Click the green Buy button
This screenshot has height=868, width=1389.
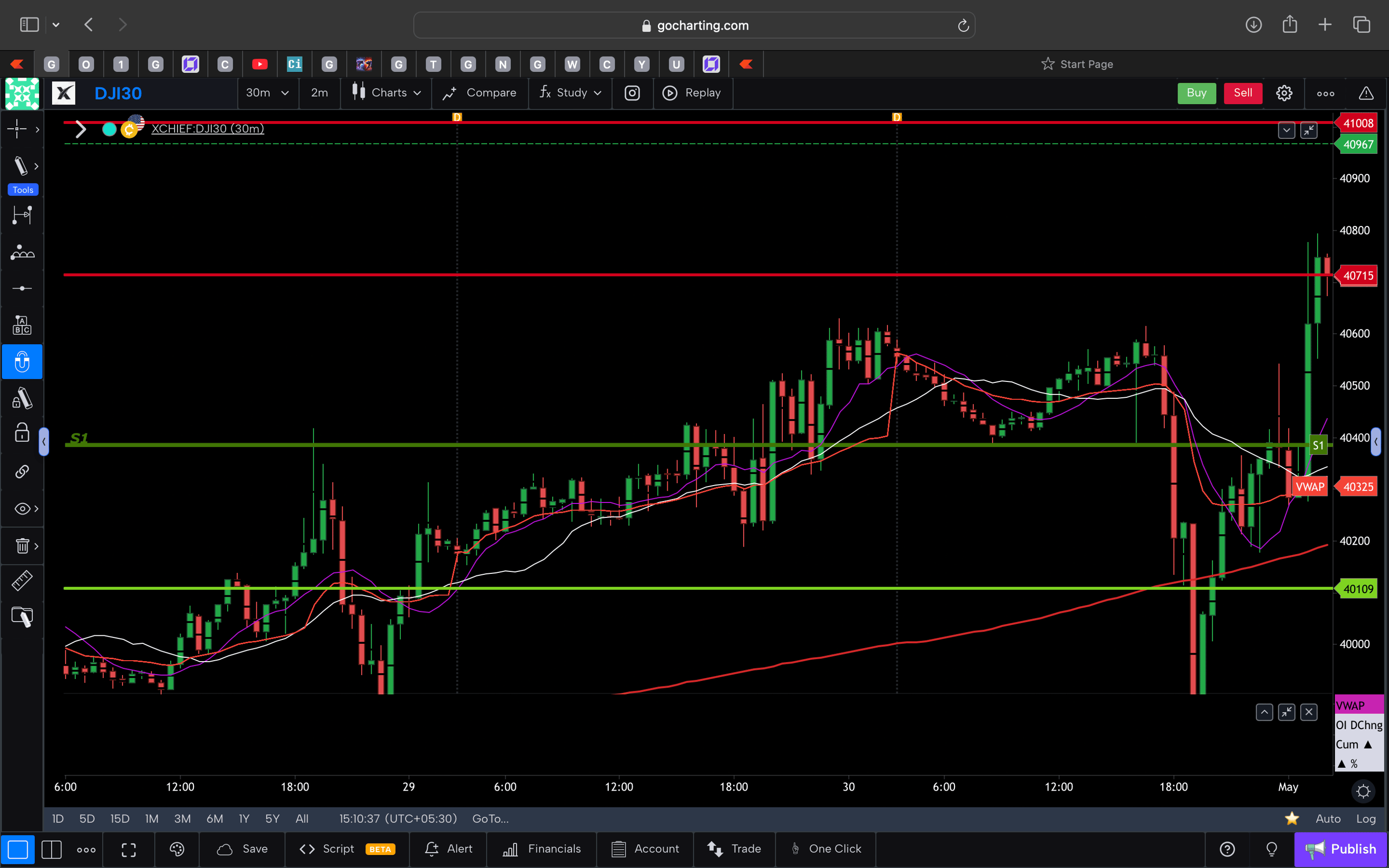(1197, 93)
